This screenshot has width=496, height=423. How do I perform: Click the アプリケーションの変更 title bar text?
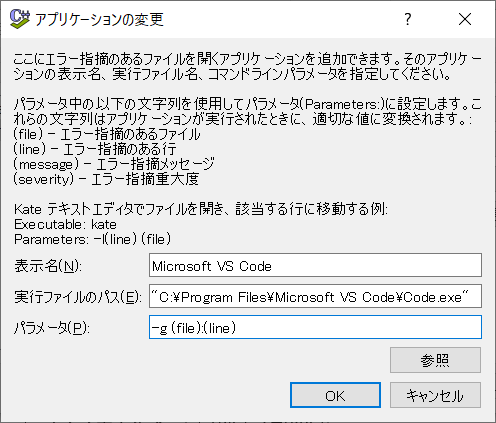tap(99, 20)
